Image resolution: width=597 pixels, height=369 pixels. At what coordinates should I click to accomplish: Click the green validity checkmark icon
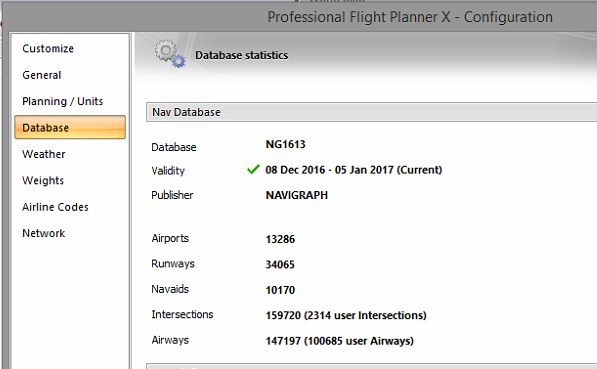(253, 169)
